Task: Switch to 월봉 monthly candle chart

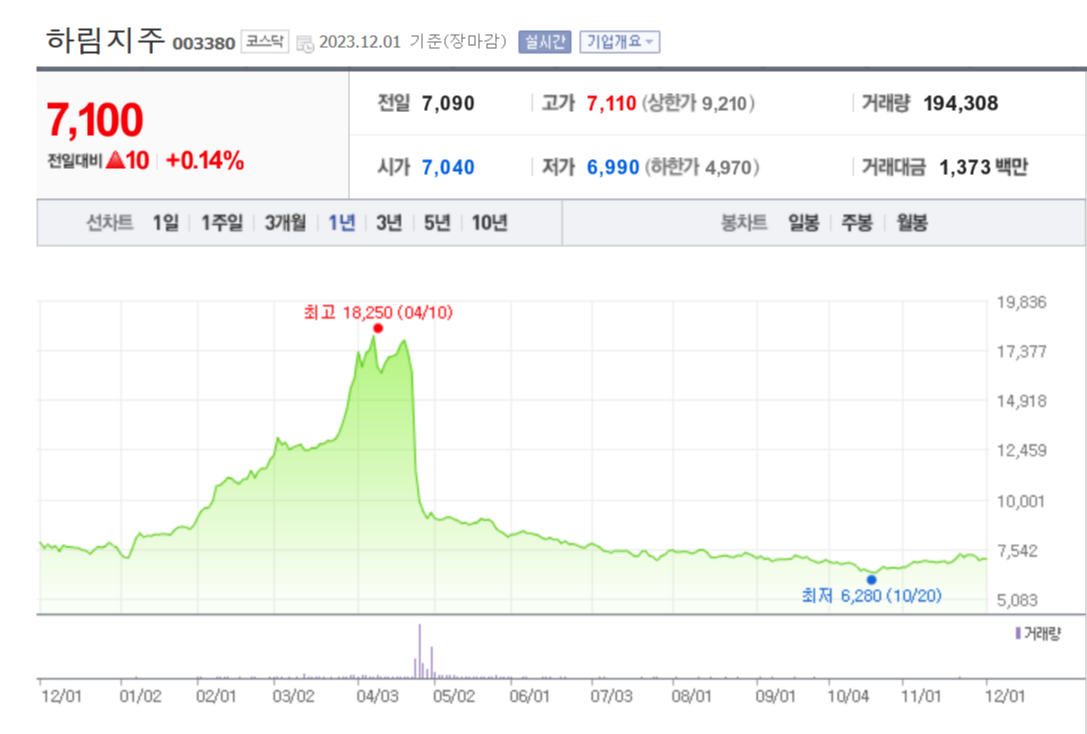Action: [x=912, y=222]
